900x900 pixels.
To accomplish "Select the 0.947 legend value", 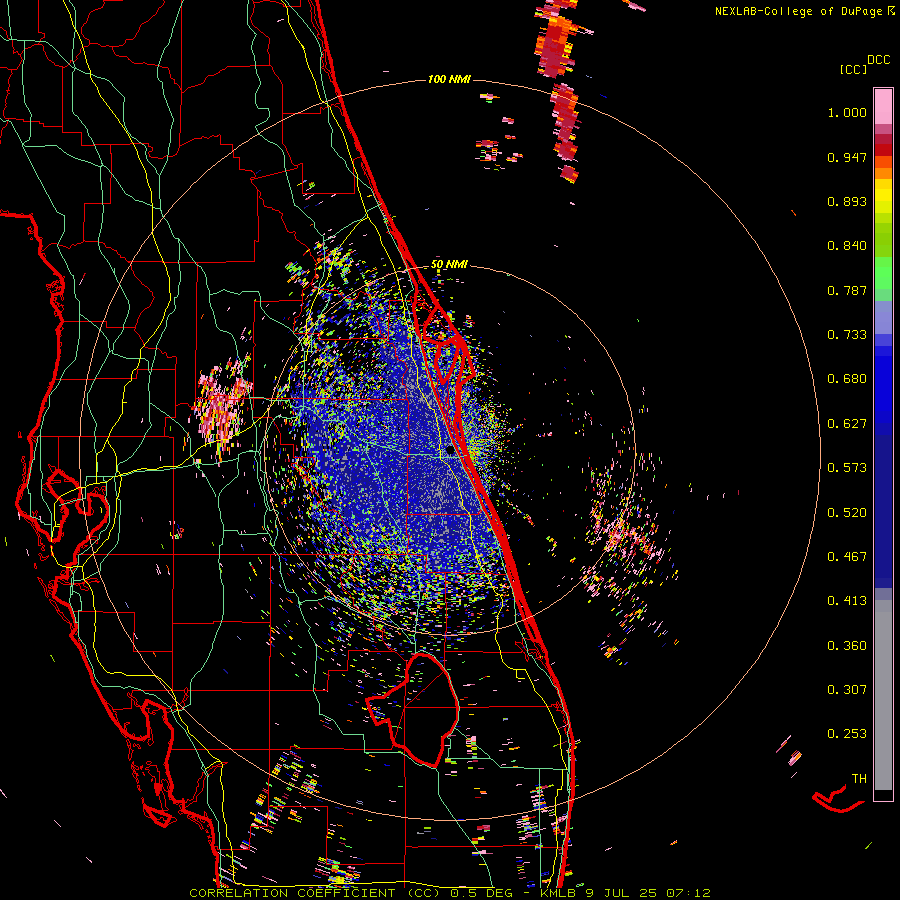I will click(x=847, y=157).
